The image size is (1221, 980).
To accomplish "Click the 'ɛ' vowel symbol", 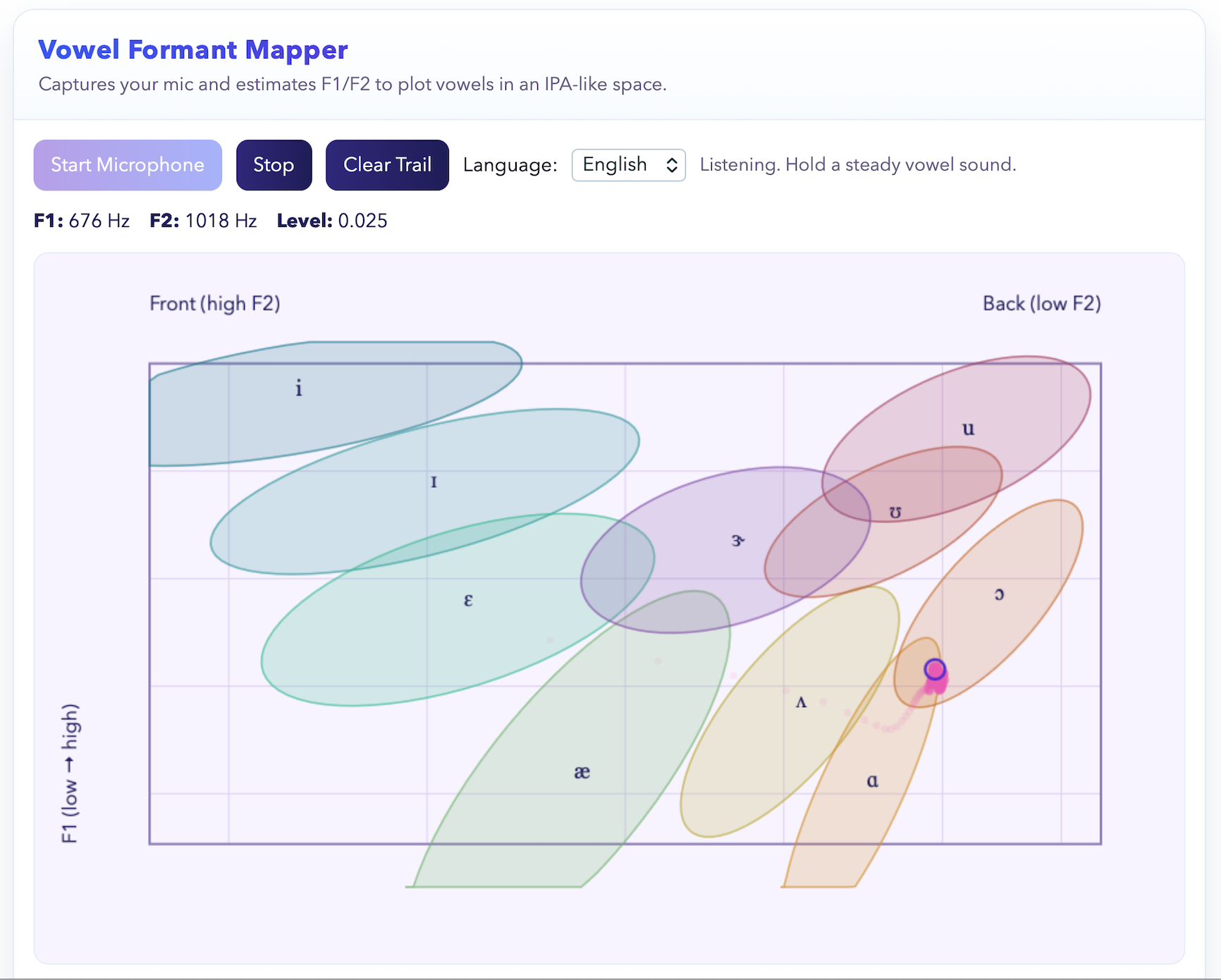I will (x=468, y=600).
